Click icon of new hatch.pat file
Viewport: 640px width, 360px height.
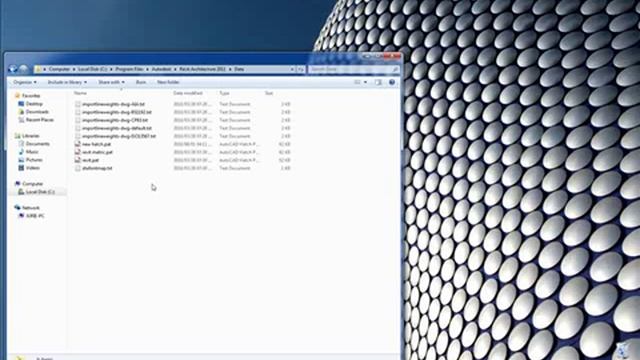(x=78, y=144)
